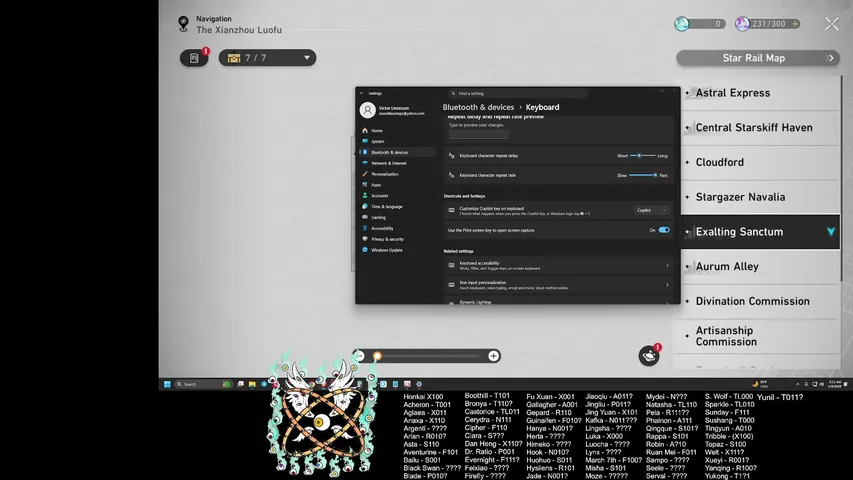
Task: Click Bluetooth & devices breadcrumb link
Action: pyautogui.click(x=478, y=107)
